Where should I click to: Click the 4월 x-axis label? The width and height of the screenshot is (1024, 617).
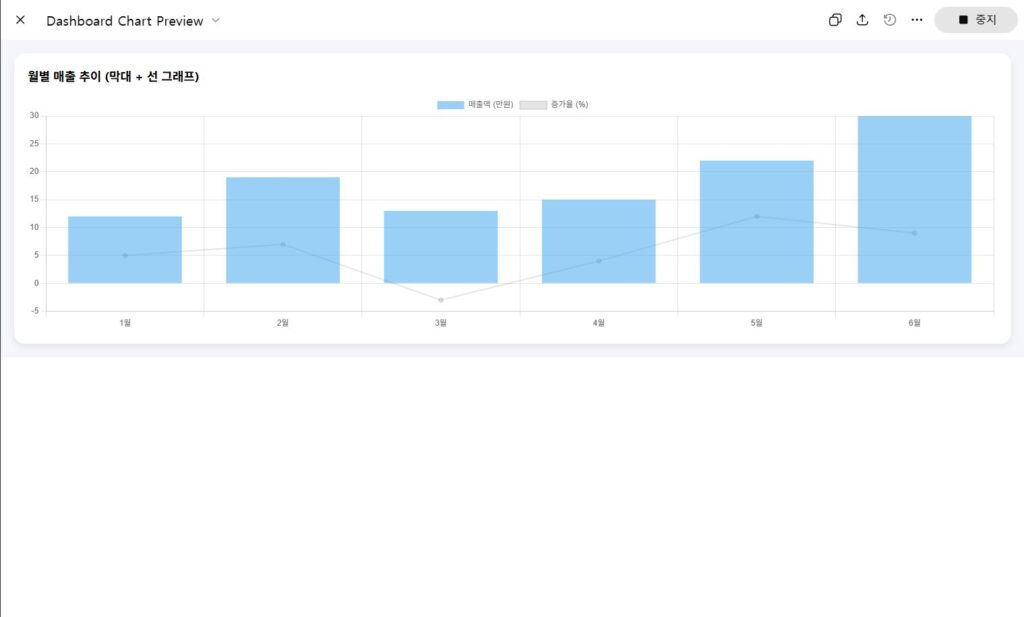pos(599,323)
